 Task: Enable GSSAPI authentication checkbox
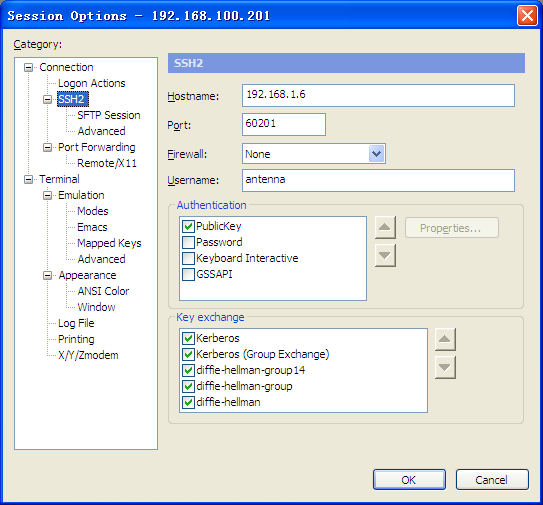(x=188, y=274)
